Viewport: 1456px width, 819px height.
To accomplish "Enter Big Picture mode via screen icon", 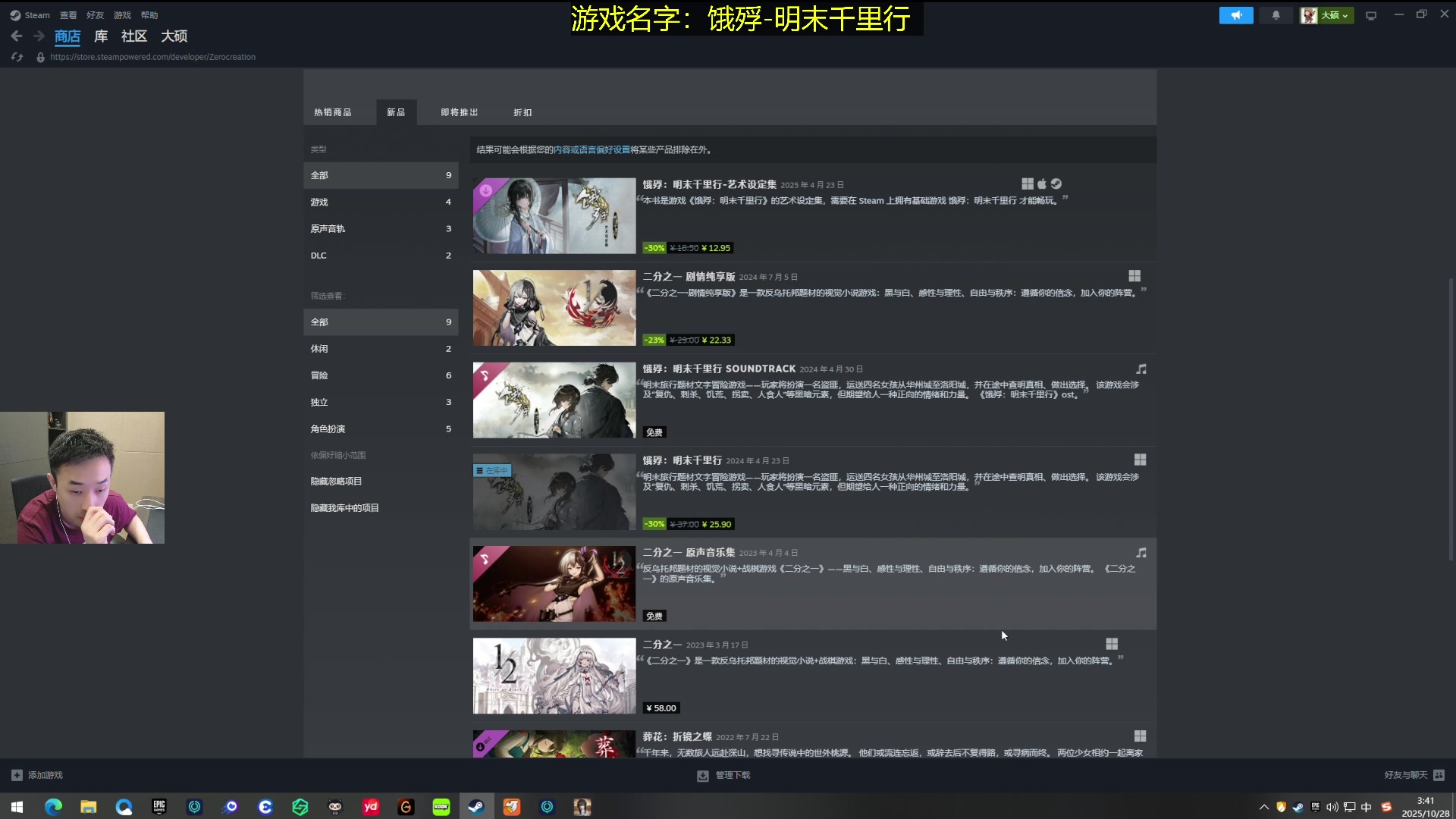I will [x=1370, y=14].
